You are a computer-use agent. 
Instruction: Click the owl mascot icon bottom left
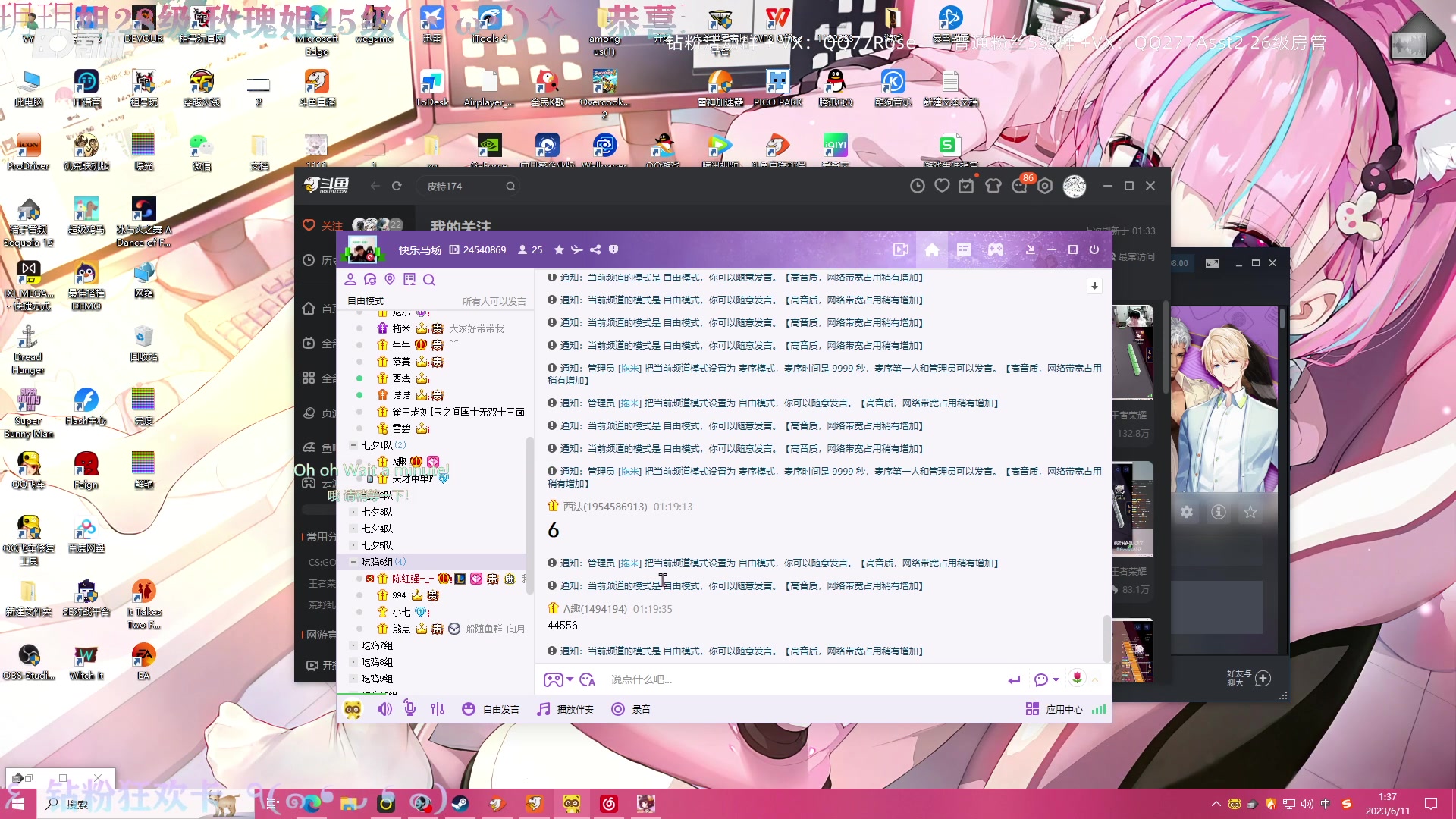353,709
